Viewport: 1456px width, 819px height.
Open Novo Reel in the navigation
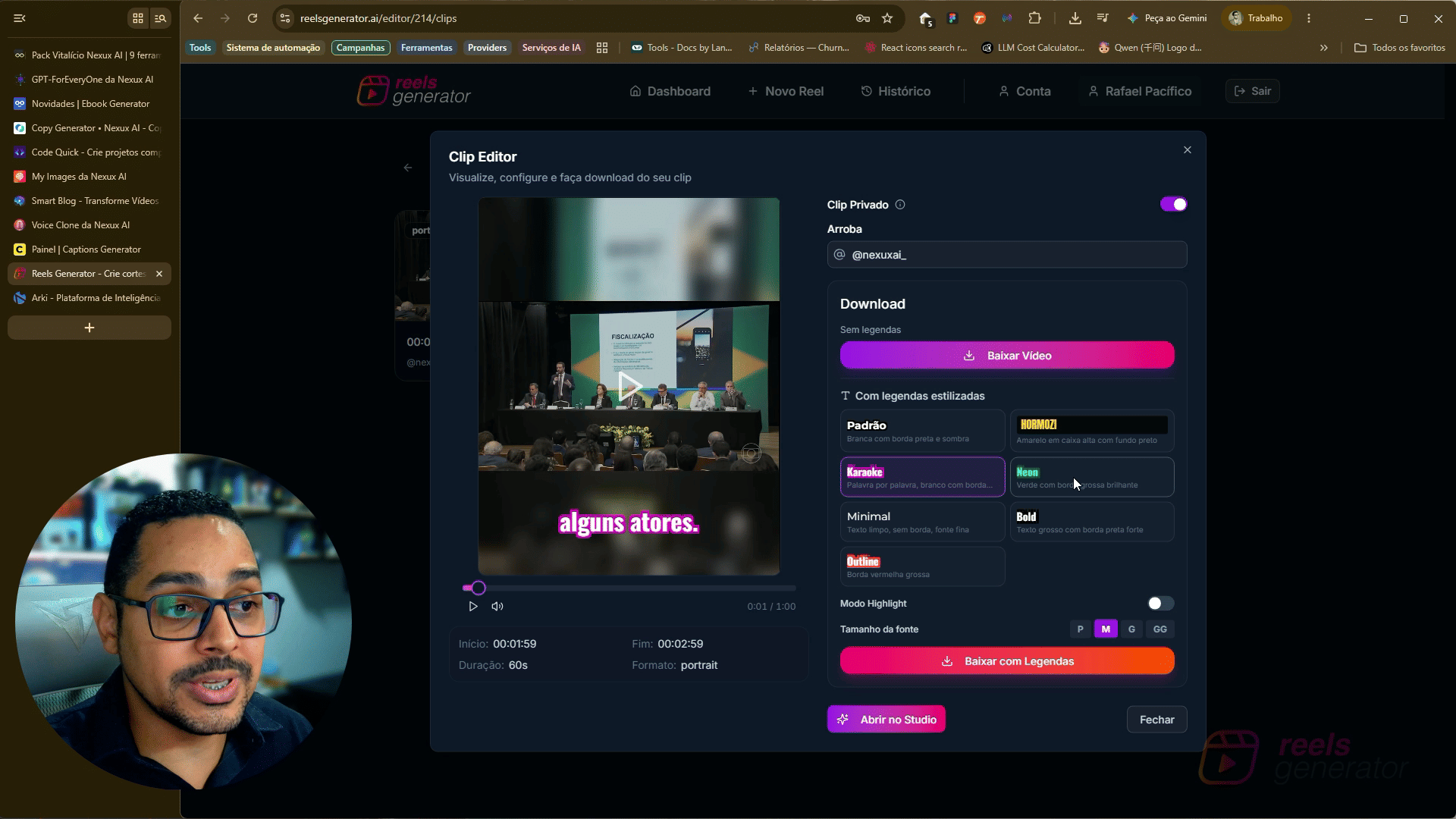[786, 91]
